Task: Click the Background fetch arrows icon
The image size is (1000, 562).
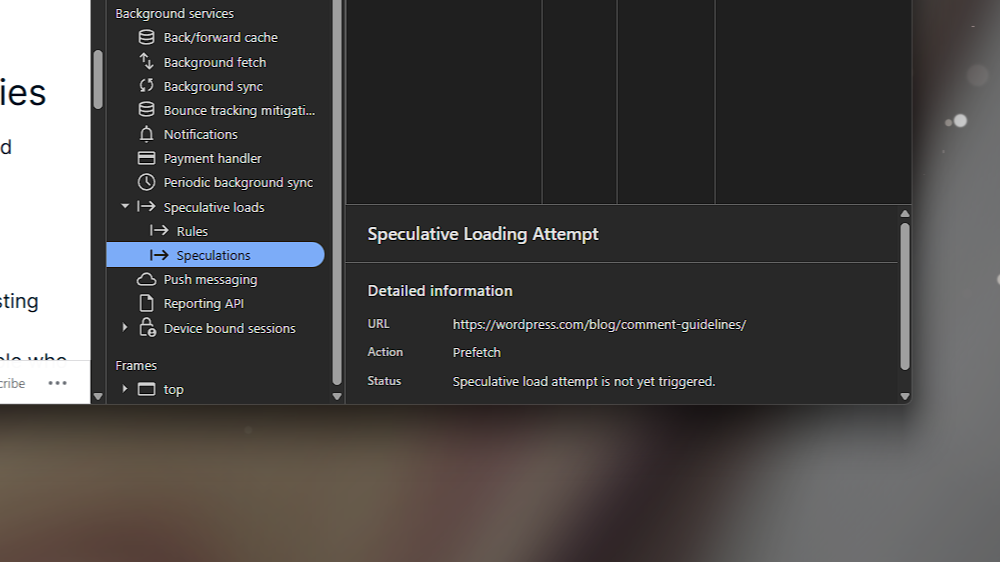Action: [147, 61]
